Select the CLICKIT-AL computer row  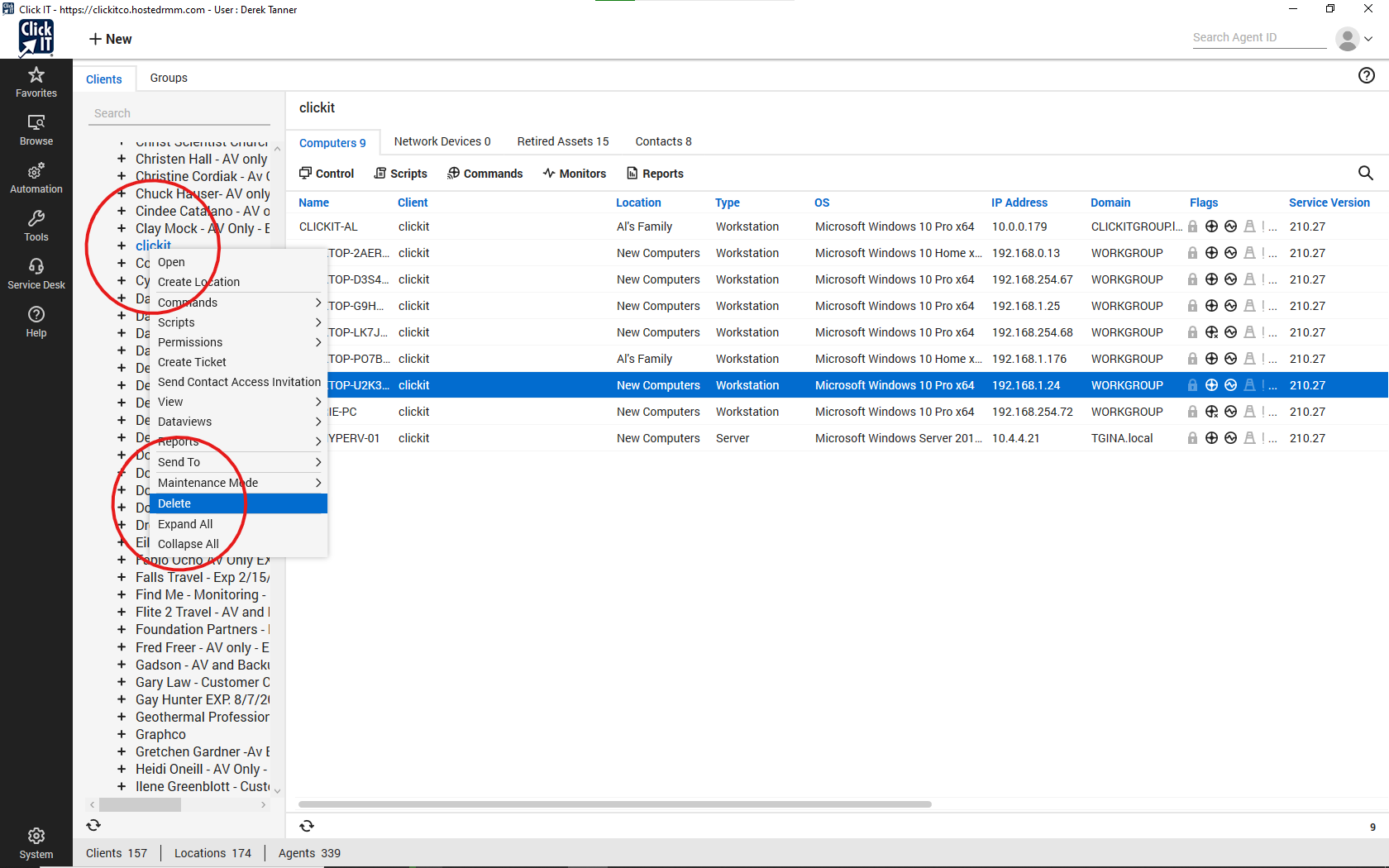point(837,227)
